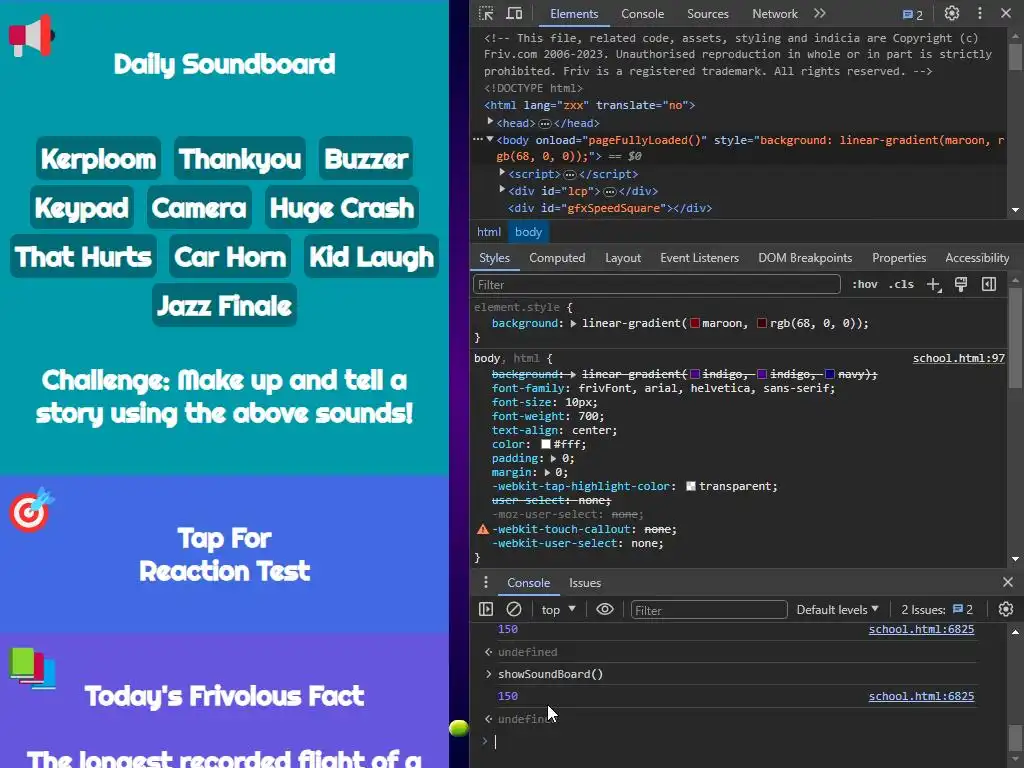Expand the margin shorthand property
The image size is (1024, 768).
click(547, 472)
